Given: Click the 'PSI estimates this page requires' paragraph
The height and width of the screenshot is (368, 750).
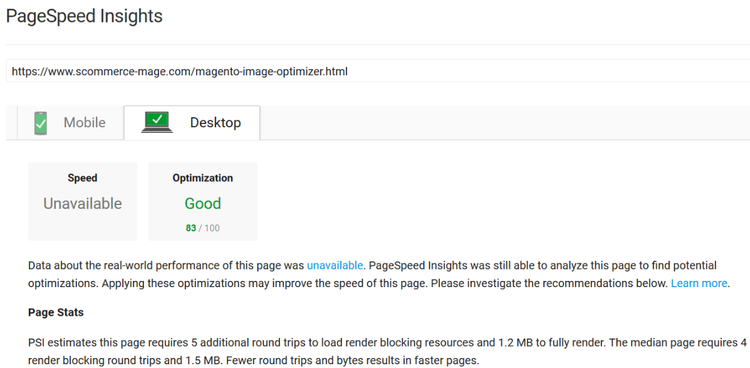Looking at the screenshot, I should pos(387,351).
